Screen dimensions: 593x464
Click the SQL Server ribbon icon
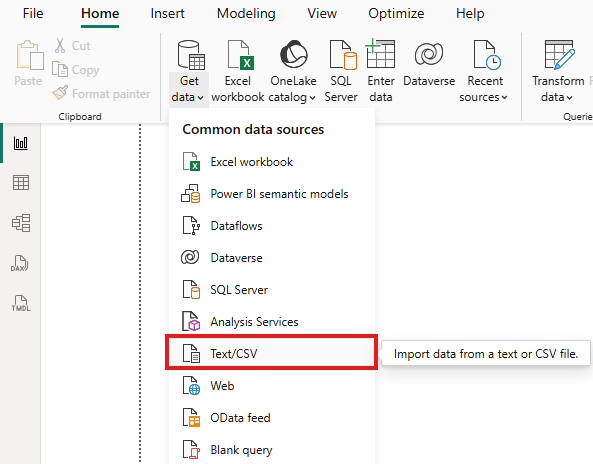coord(343,56)
